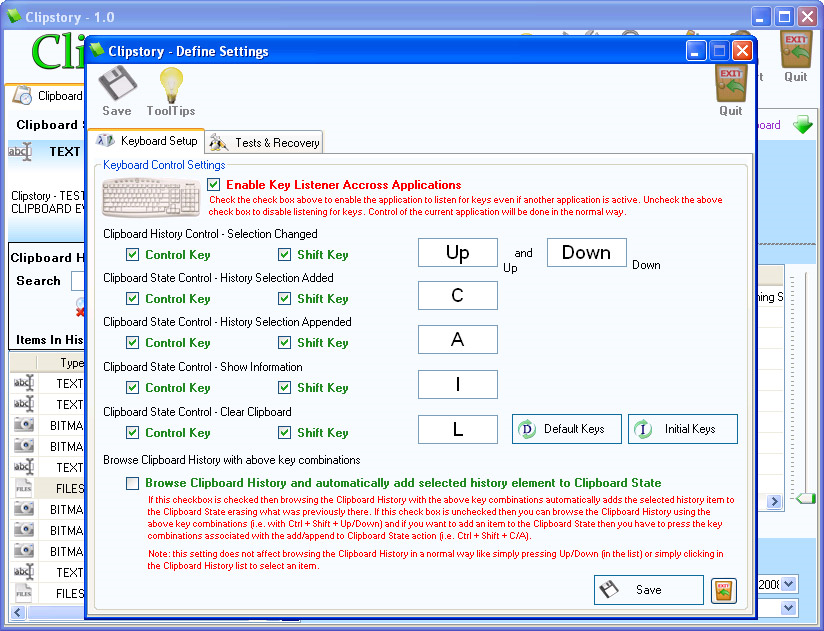The height and width of the screenshot is (631, 824).
Task: Click the Clipboard tab icon in main window
Action: coord(23,96)
